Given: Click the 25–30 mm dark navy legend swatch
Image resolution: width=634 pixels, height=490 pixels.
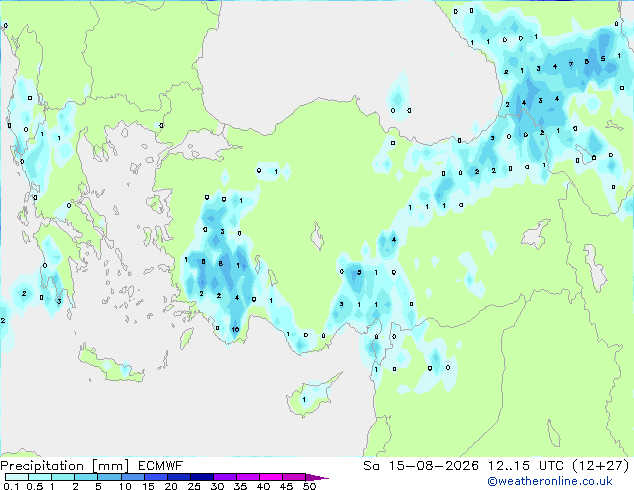Looking at the screenshot, I should tap(202, 477).
